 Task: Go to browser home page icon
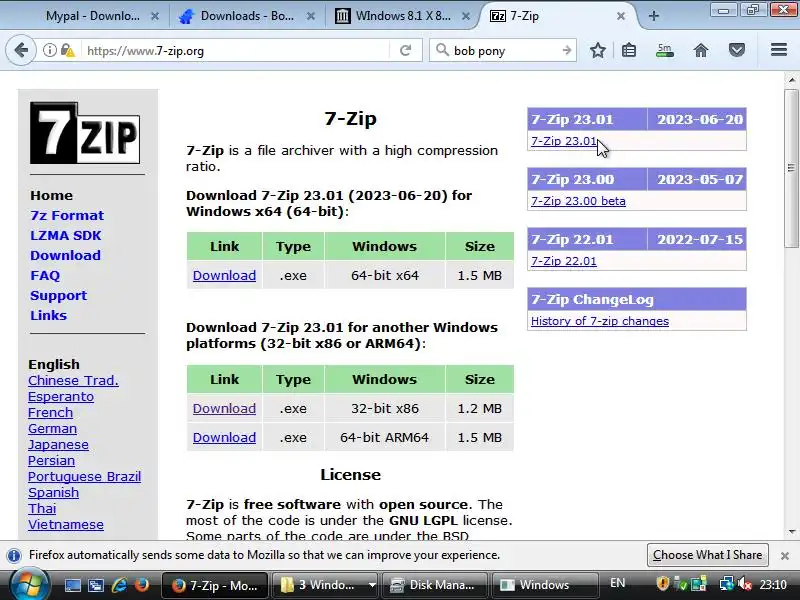(701, 50)
